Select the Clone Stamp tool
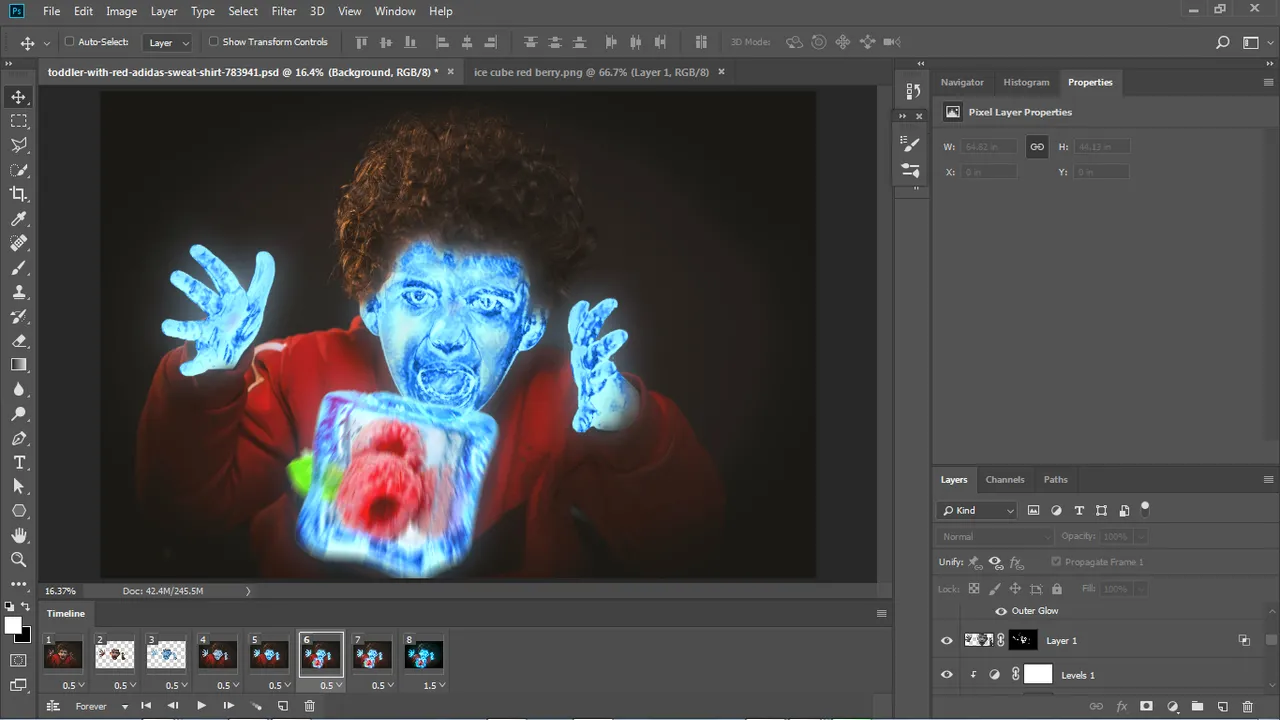The width and height of the screenshot is (1280, 720). click(x=19, y=292)
